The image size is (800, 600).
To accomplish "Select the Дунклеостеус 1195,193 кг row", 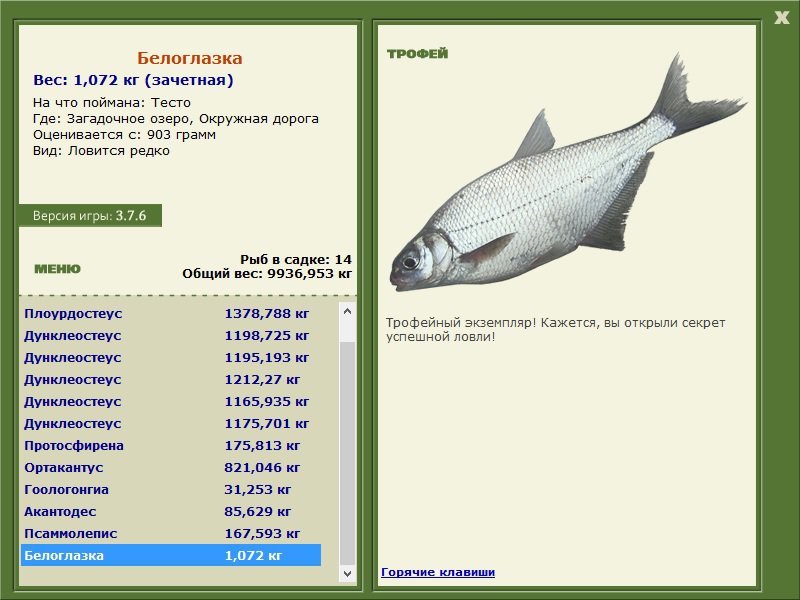I will coord(171,358).
